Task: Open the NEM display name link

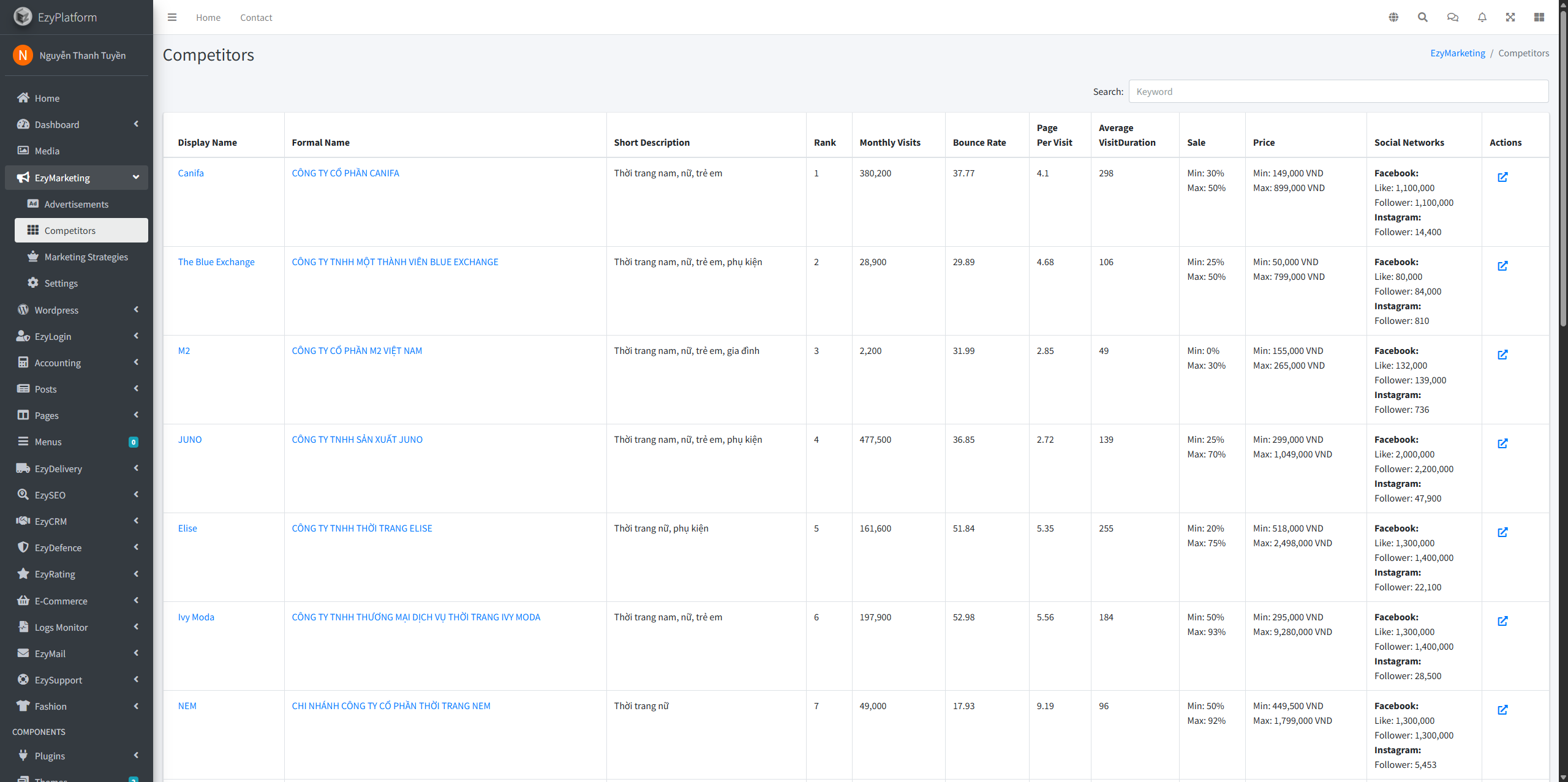Action: [x=187, y=706]
